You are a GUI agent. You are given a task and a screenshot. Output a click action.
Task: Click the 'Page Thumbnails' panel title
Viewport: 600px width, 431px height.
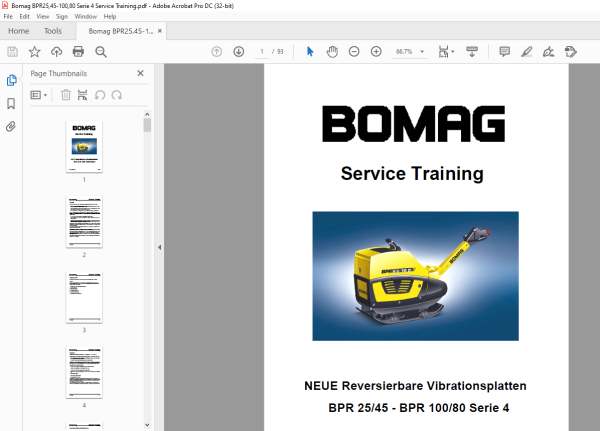59,73
